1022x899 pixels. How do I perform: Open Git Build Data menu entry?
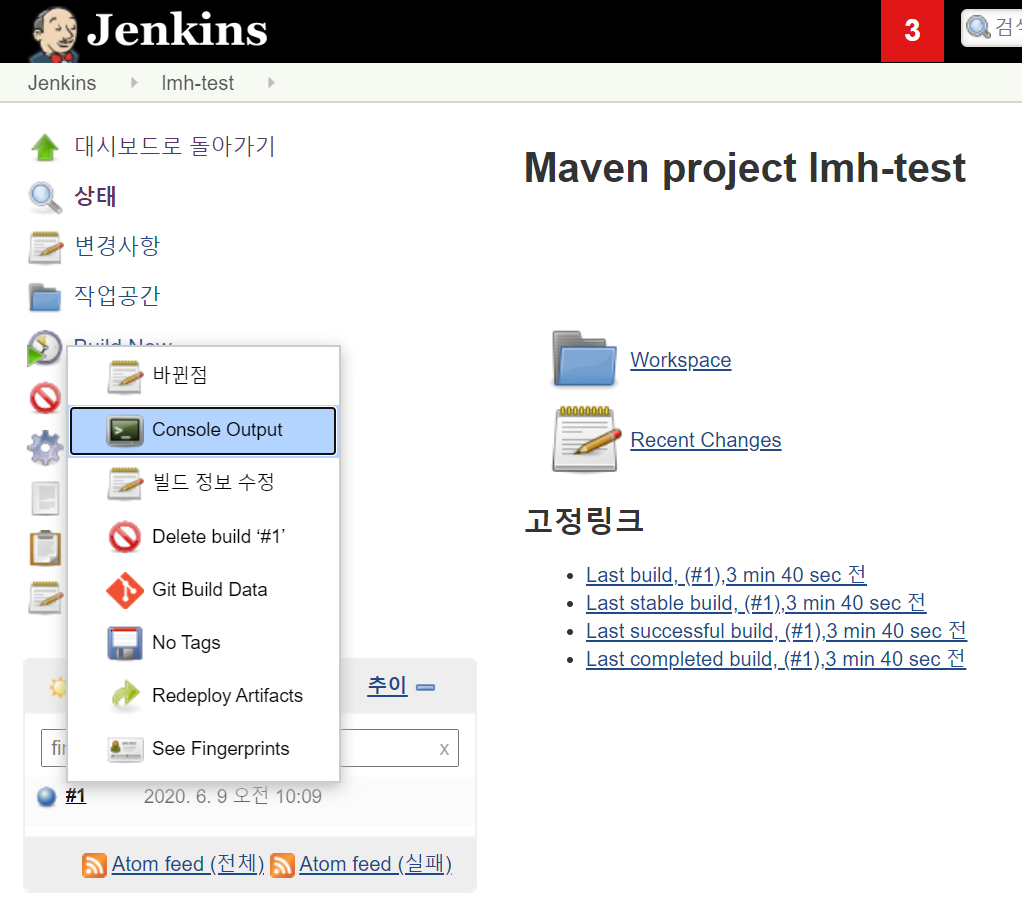[203, 589]
